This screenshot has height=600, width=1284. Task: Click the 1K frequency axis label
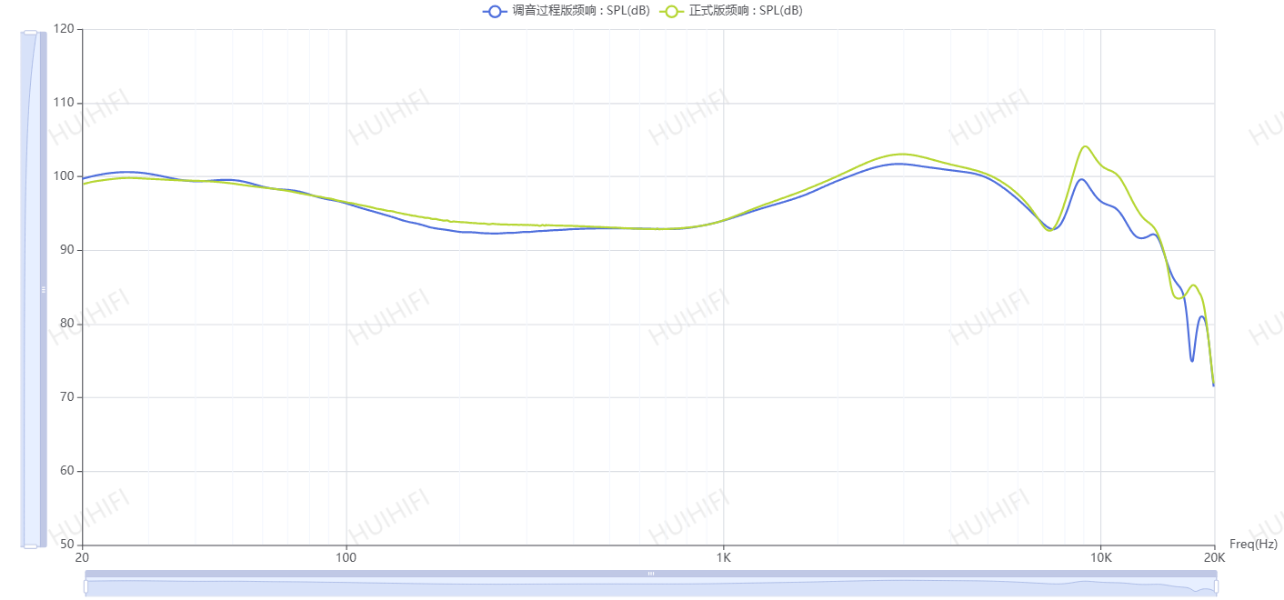tap(723, 557)
